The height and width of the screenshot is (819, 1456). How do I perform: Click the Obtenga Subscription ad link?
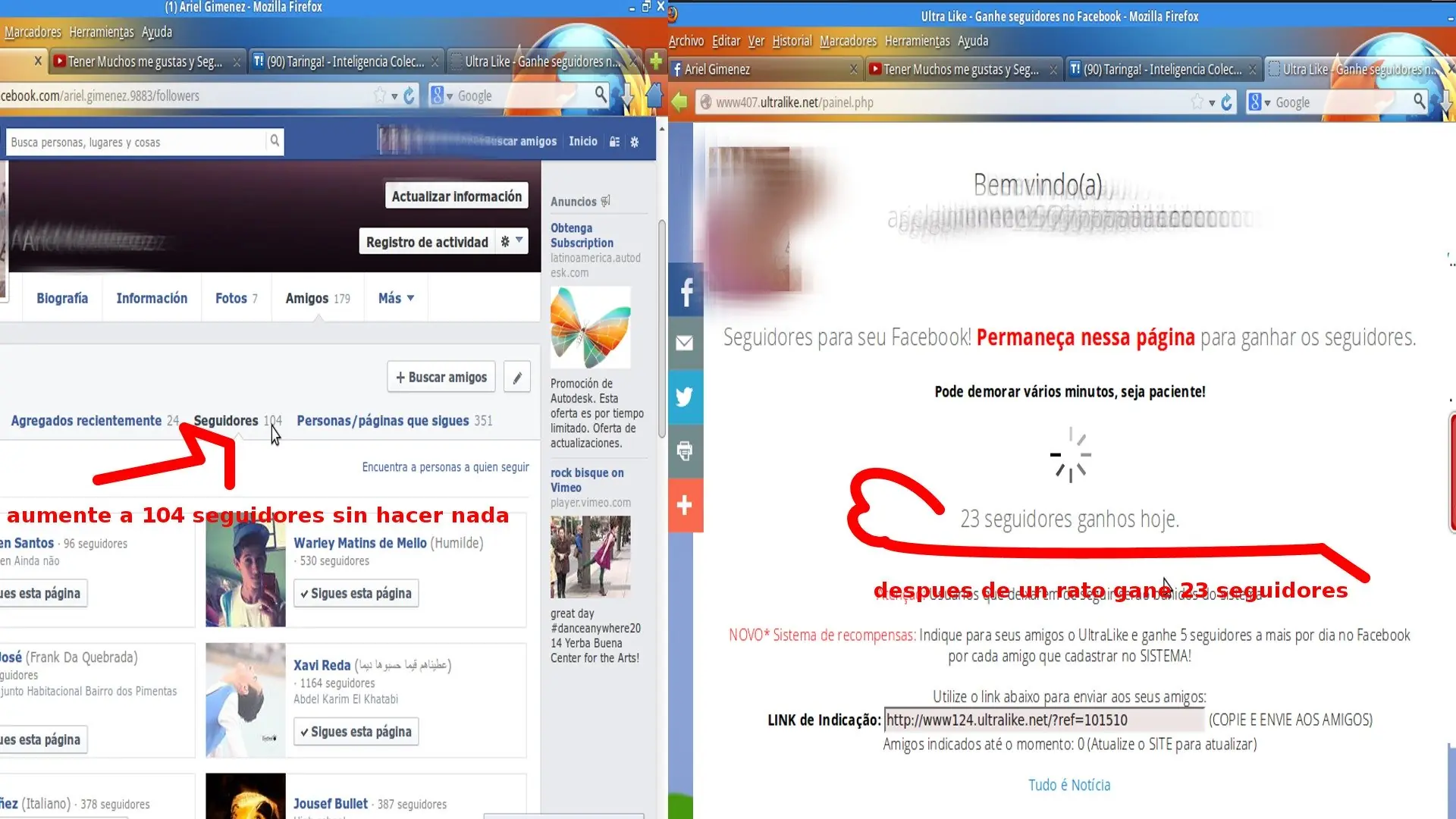582,235
